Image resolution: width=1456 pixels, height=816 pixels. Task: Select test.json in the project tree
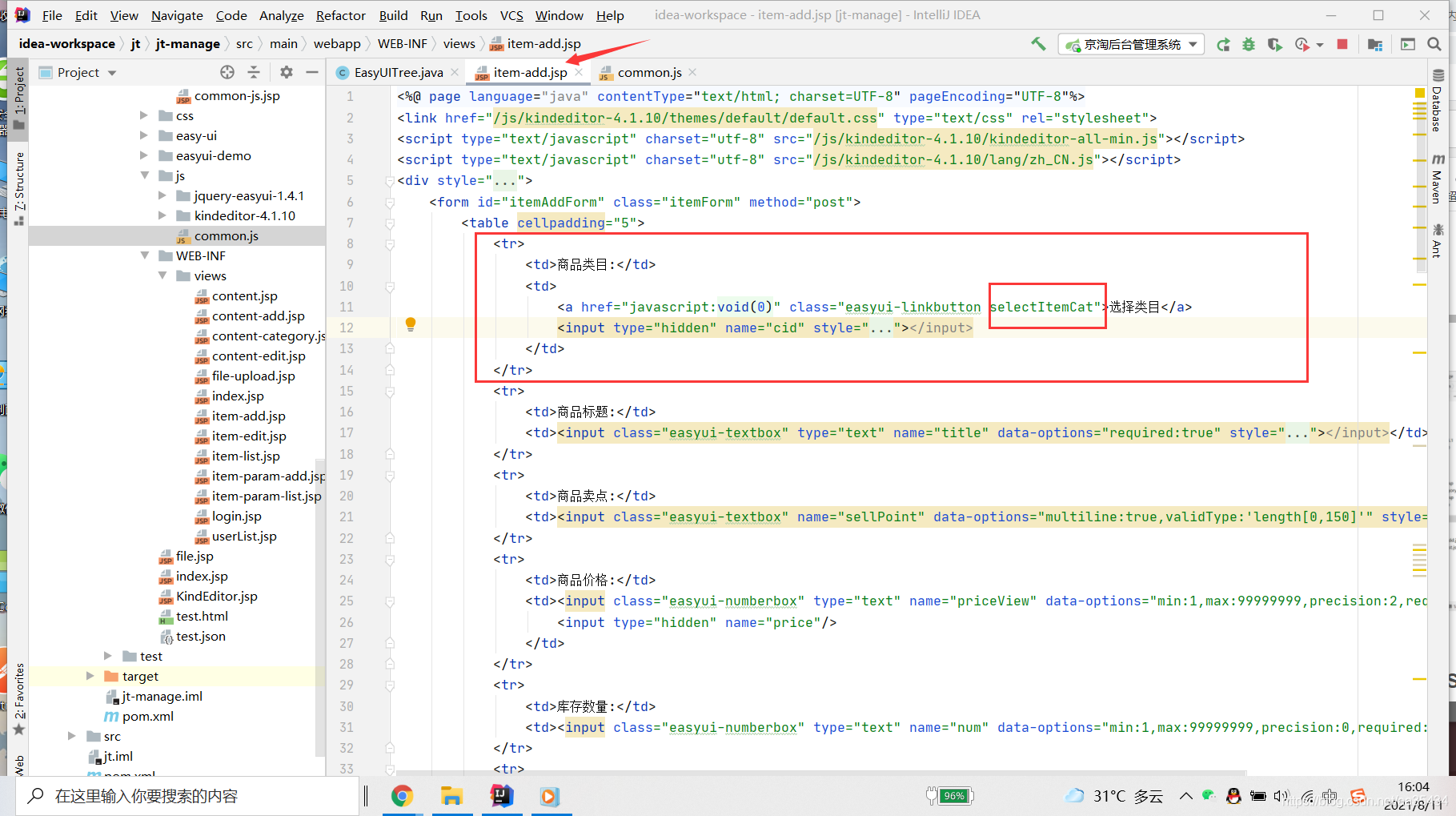pyautogui.click(x=200, y=636)
